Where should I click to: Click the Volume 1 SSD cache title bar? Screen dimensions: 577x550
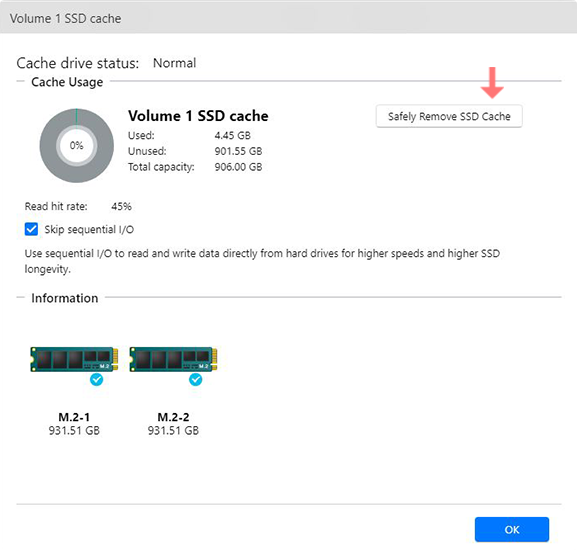[x=288, y=18]
